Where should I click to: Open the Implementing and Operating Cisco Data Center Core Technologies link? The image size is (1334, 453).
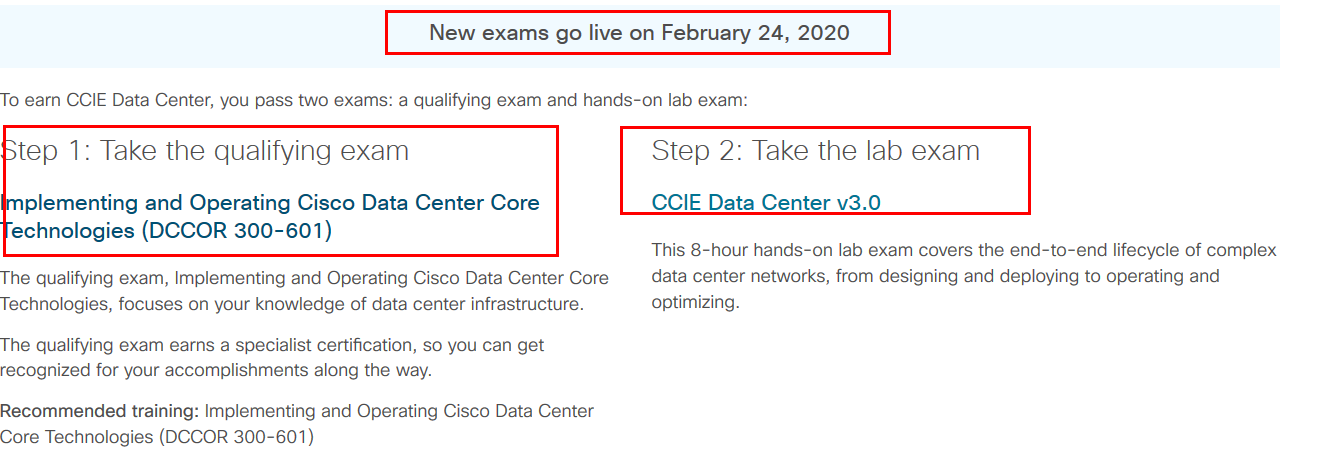(x=270, y=216)
